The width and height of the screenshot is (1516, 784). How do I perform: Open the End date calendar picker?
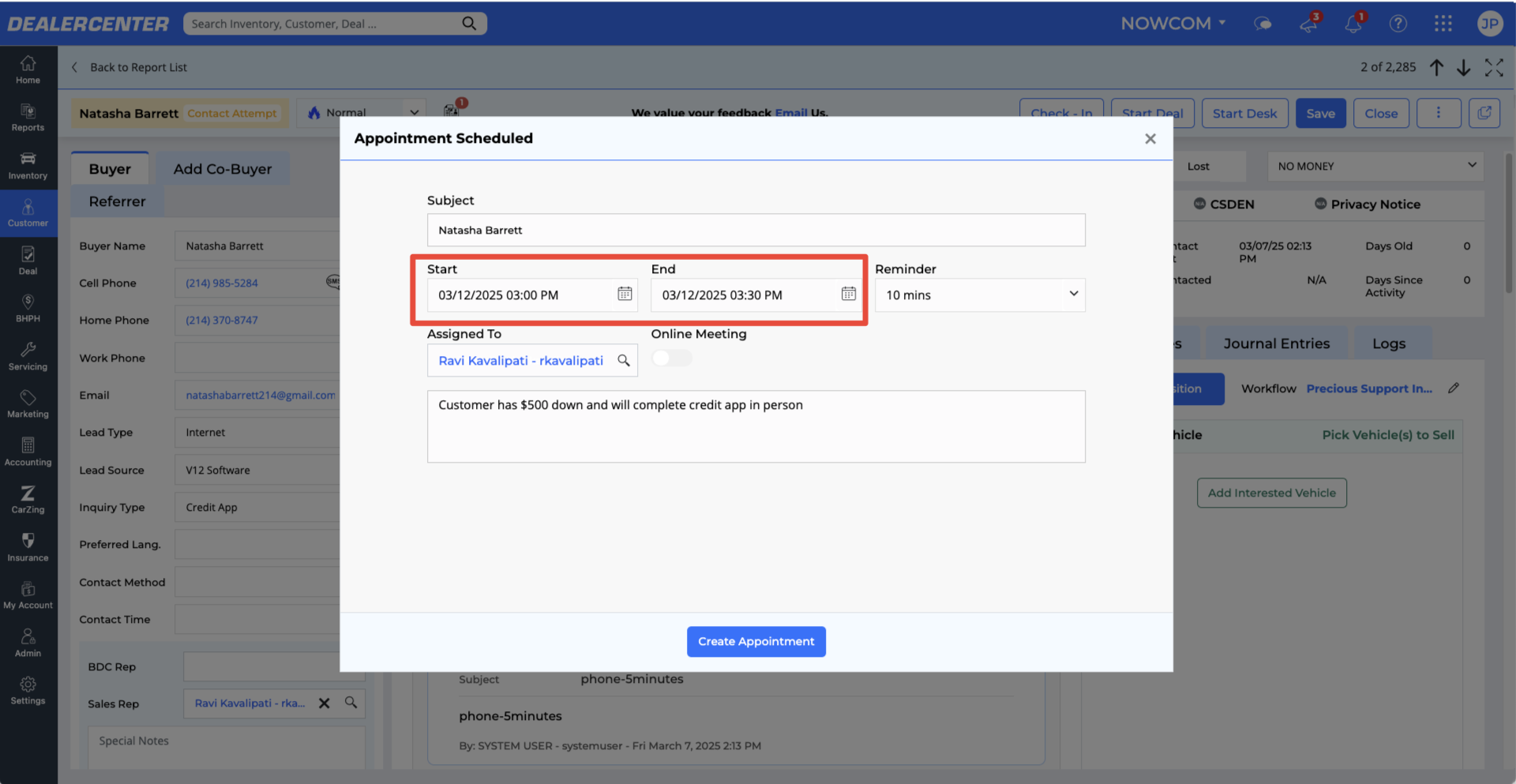click(849, 294)
